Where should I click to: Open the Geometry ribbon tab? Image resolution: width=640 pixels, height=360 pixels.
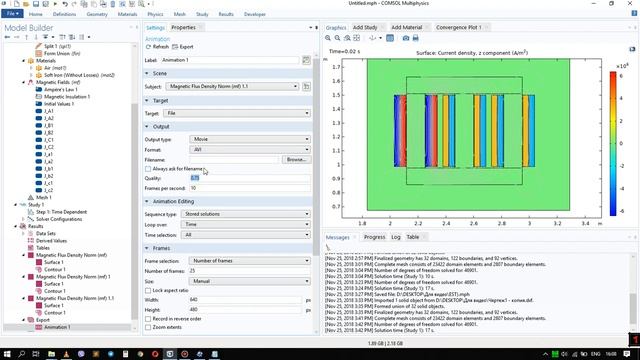(x=97, y=14)
